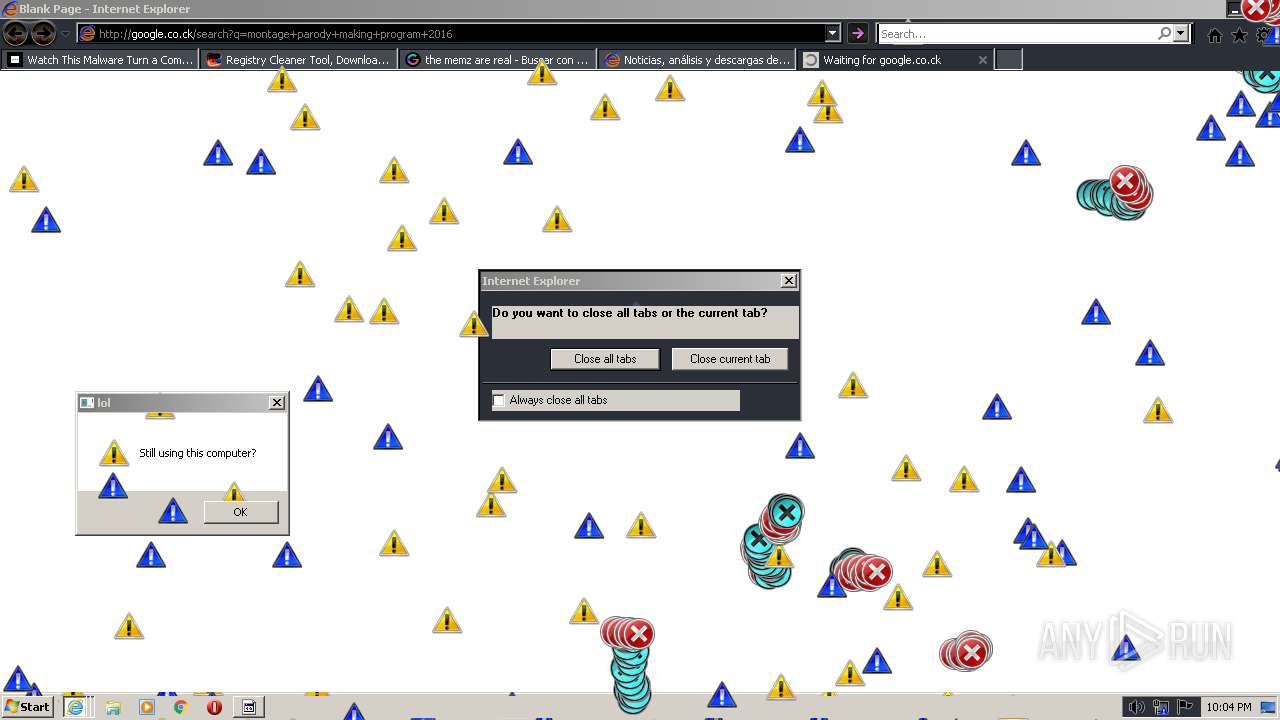The height and width of the screenshot is (720, 1280).
Task: Open Windows Media Player taskbar icon
Action: pyautogui.click(x=147, y=707)
